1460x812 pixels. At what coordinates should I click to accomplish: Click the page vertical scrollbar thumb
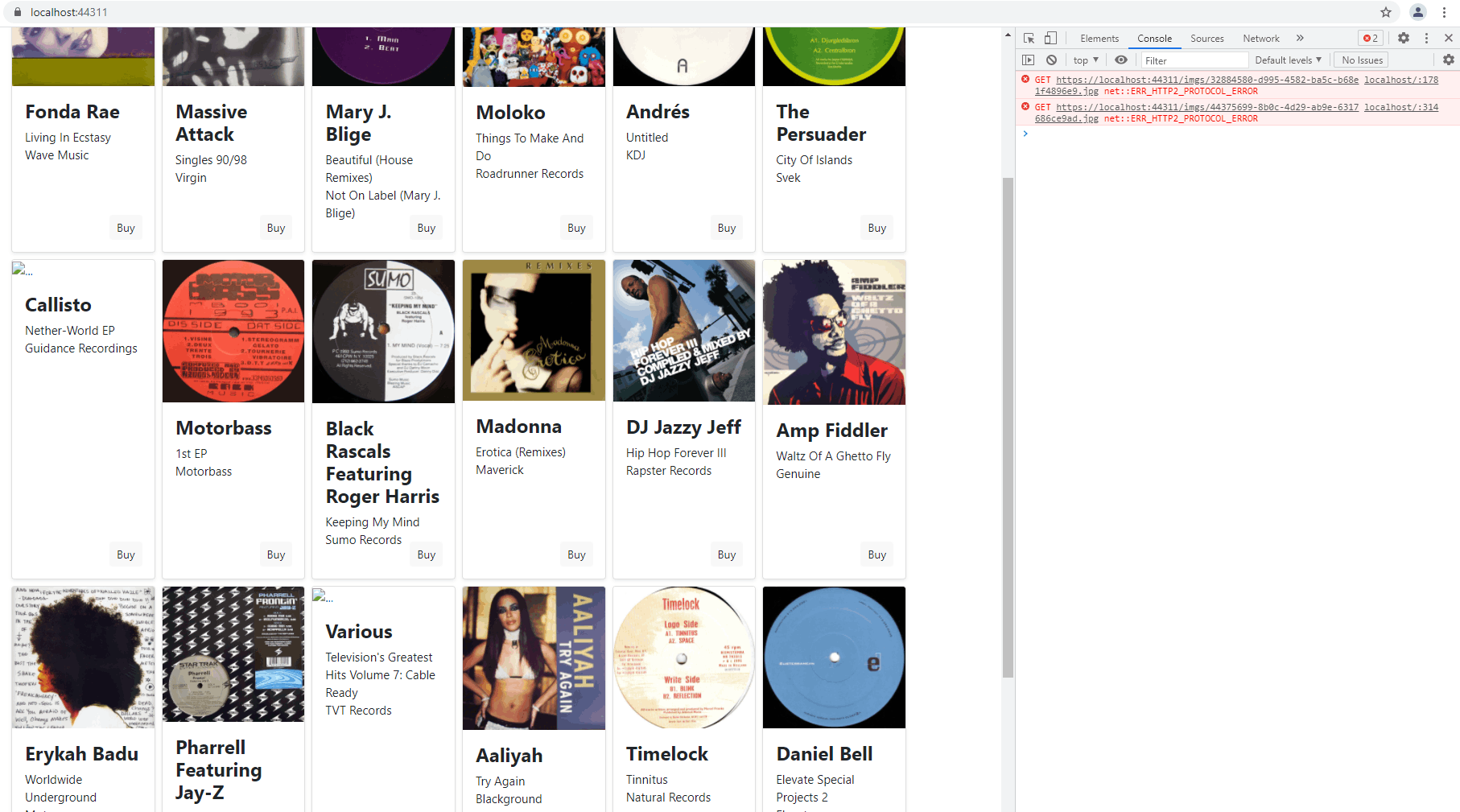click(x=1008, y=427)
